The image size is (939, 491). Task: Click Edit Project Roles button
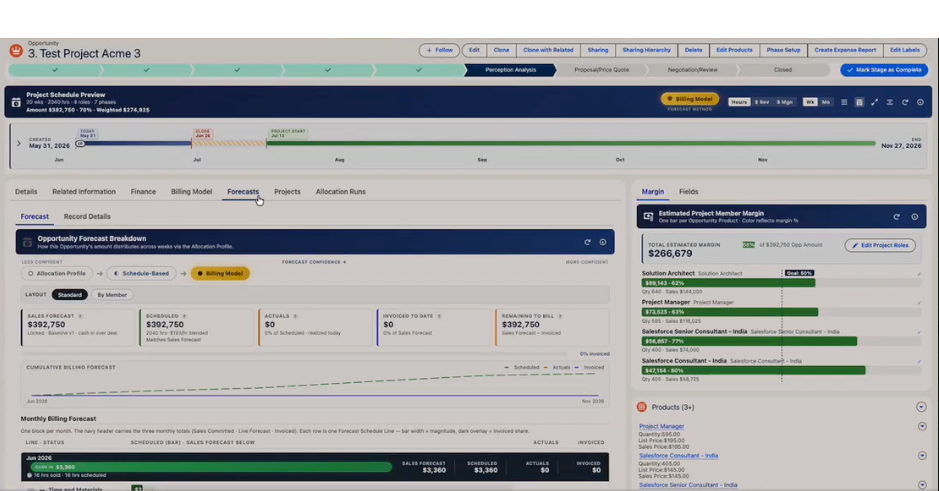coord(880,246)
